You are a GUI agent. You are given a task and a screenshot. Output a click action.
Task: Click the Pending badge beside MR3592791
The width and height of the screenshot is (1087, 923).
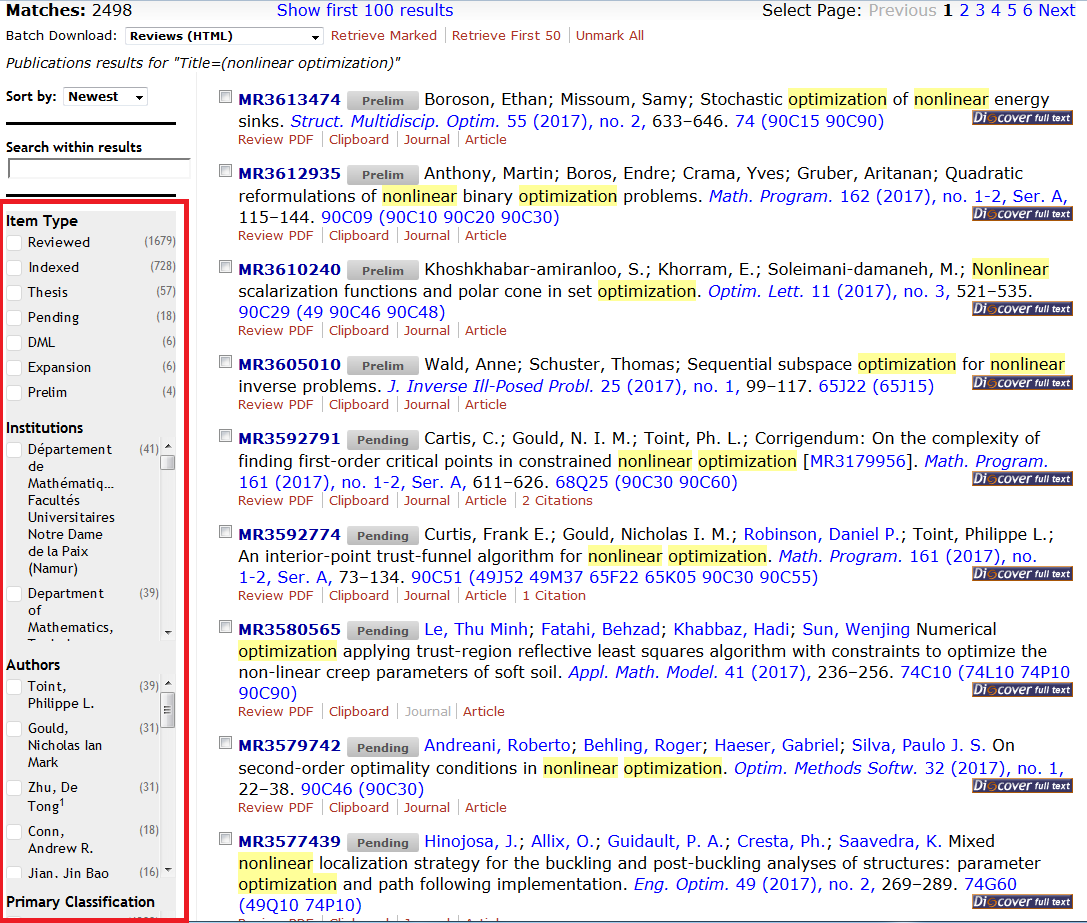[383, 440]
